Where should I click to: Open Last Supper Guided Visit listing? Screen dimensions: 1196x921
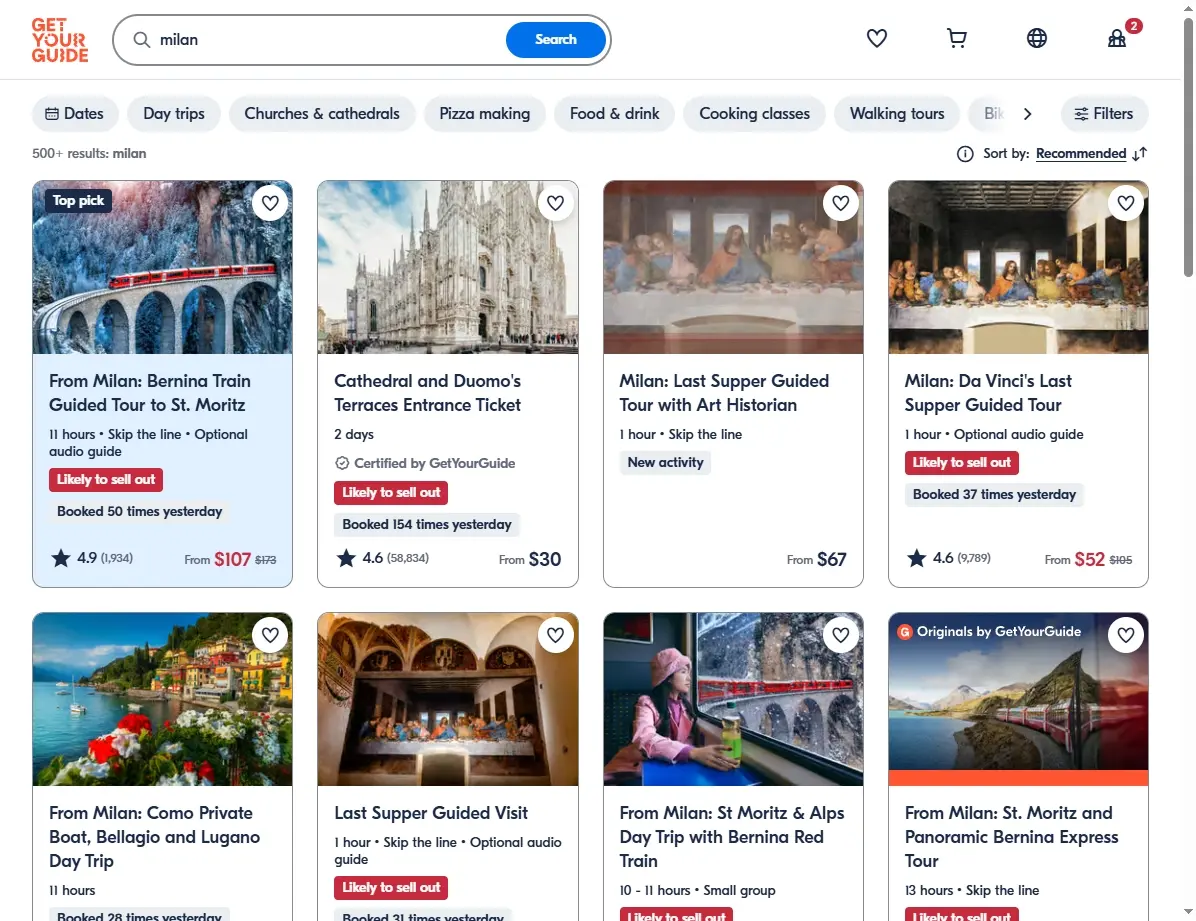click(431, 813)
